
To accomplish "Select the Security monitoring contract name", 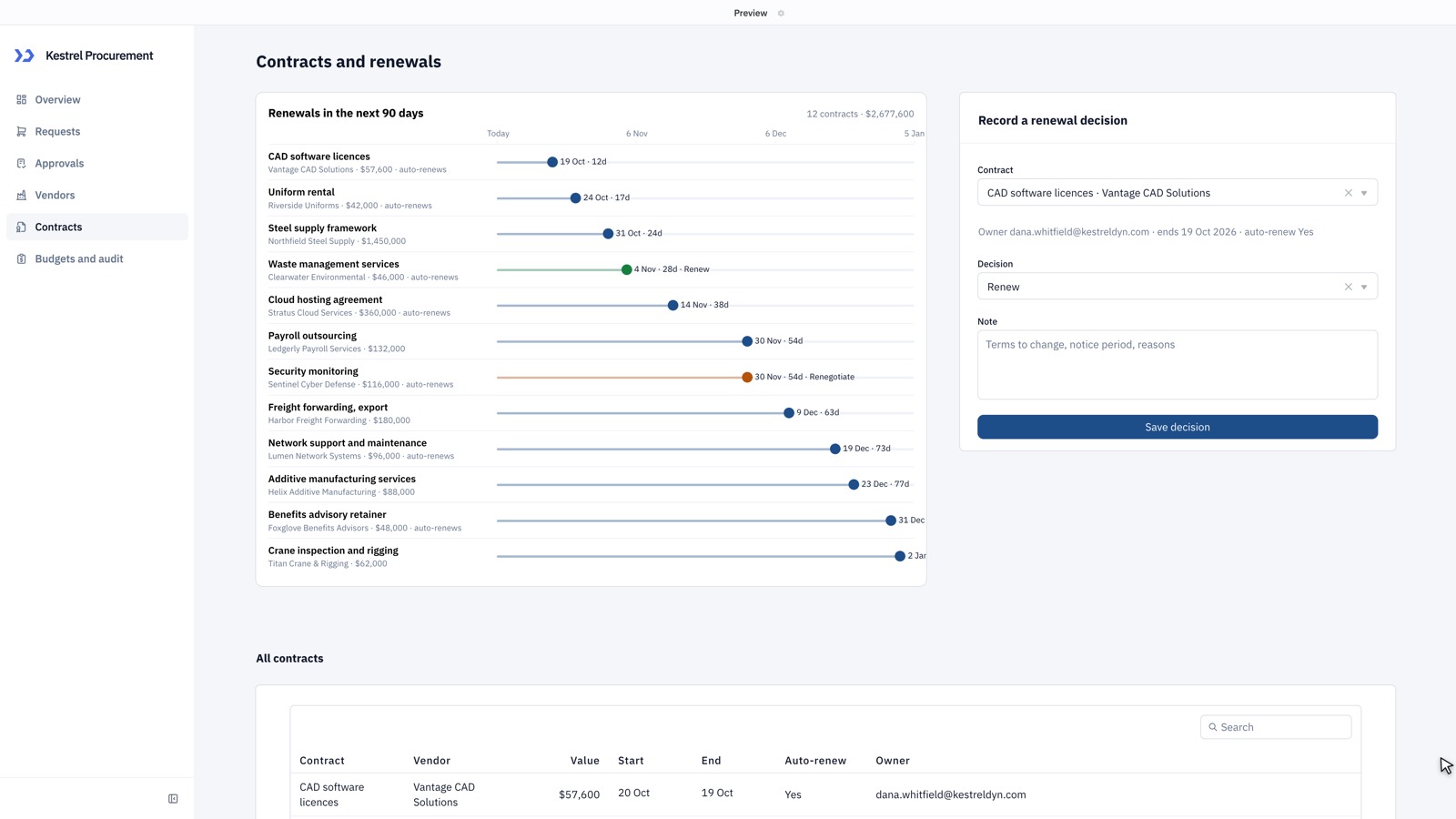I will point(313,371).
